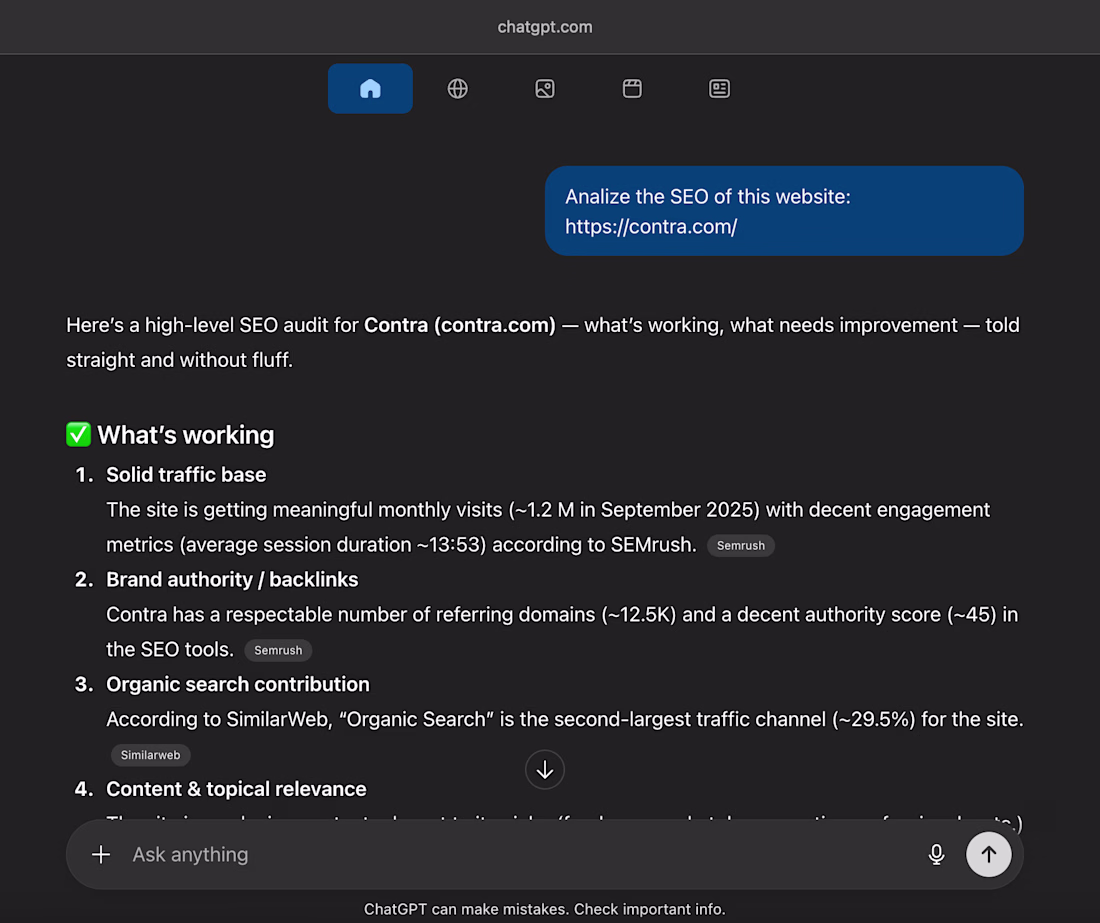
Task: Click the chatgpt.com address bar
Action: [545, 27]
